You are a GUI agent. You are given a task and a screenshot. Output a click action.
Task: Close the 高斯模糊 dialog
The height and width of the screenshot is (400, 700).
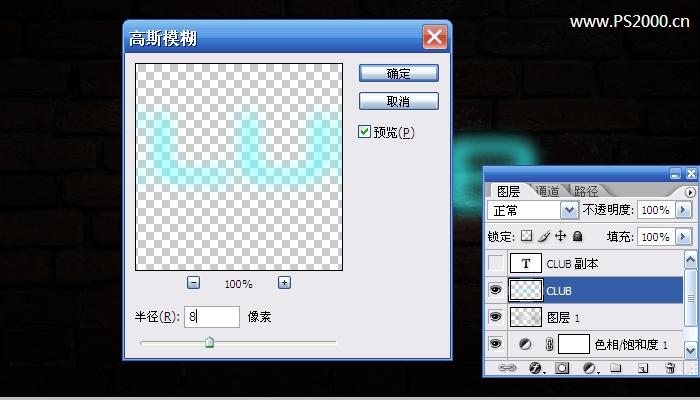435,37
